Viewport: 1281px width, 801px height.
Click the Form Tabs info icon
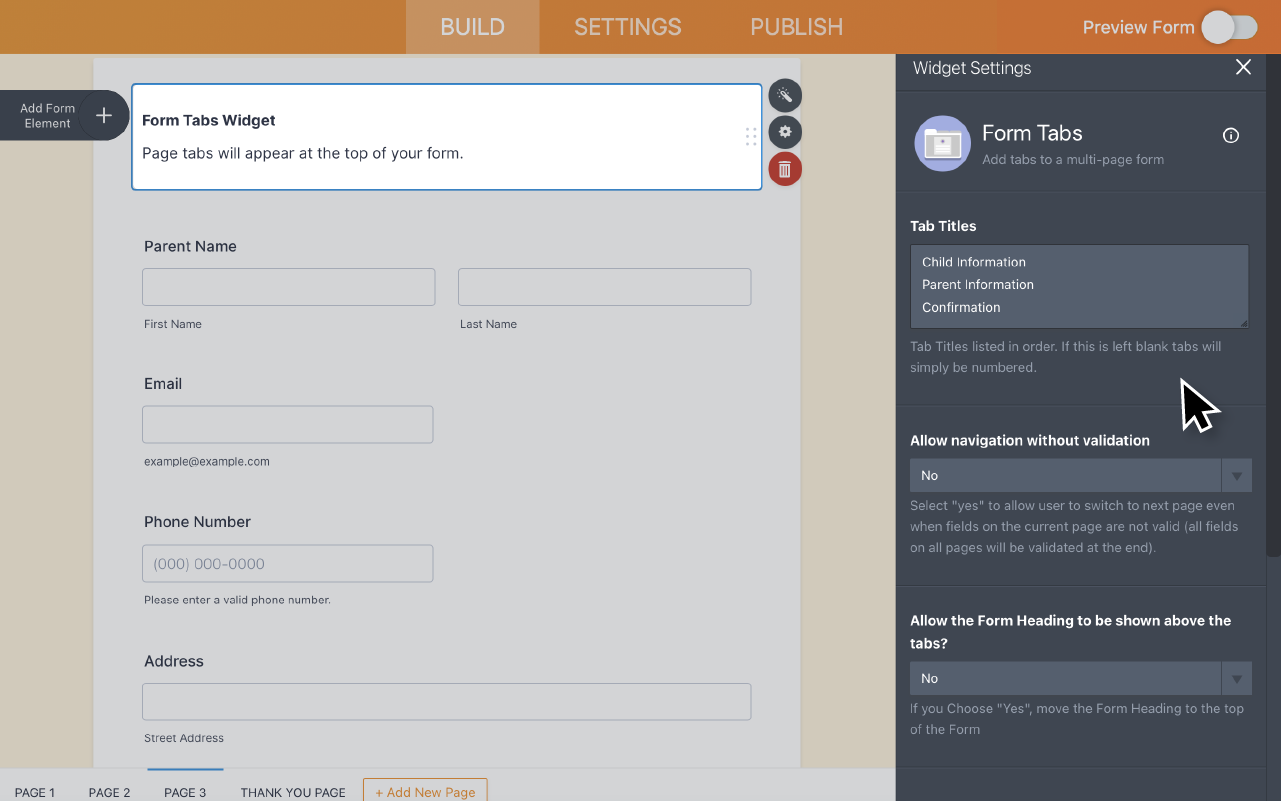1230,135
